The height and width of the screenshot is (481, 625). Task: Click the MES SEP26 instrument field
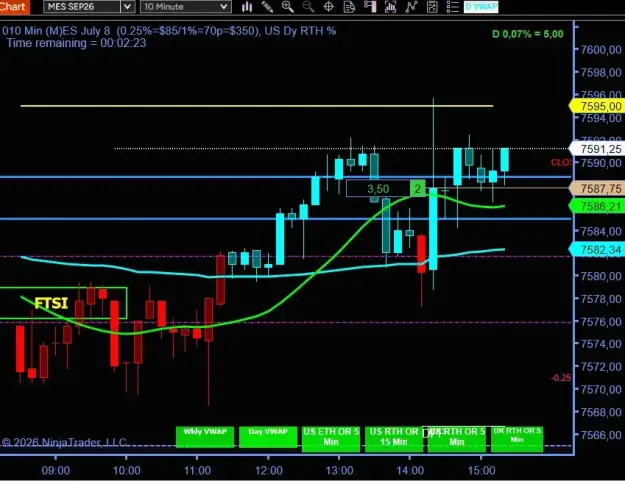pyautogui.click(x=82, y=7)
